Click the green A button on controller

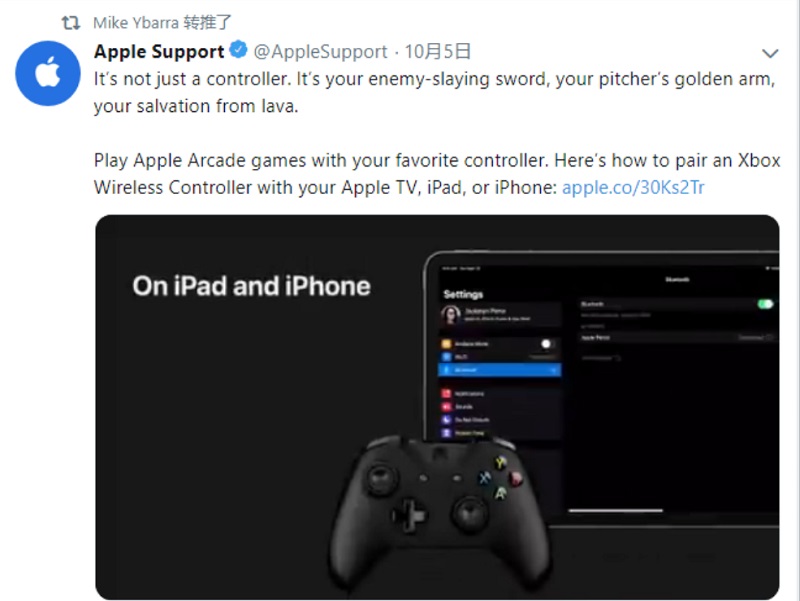501,493
